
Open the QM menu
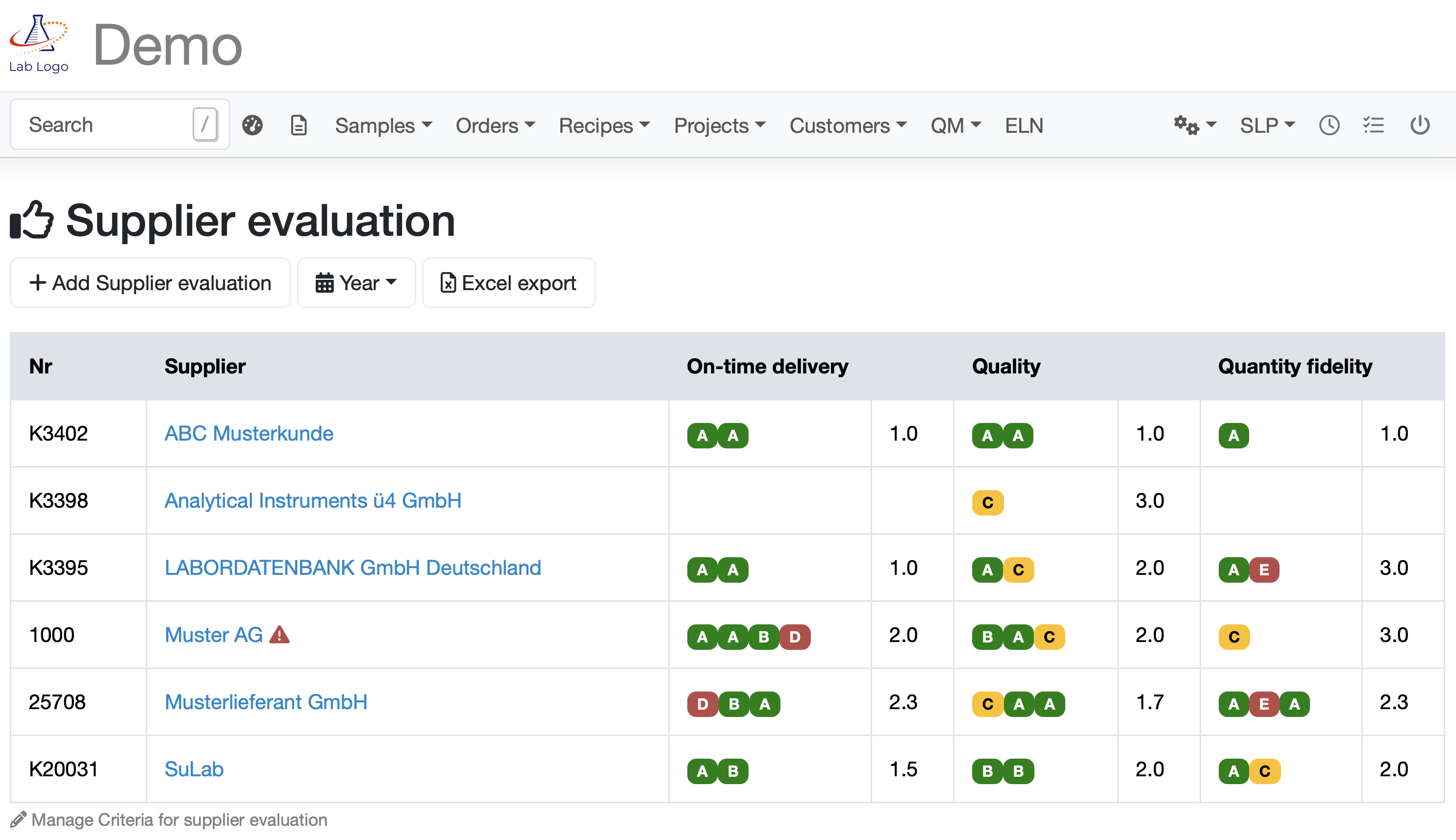[955, 125]
